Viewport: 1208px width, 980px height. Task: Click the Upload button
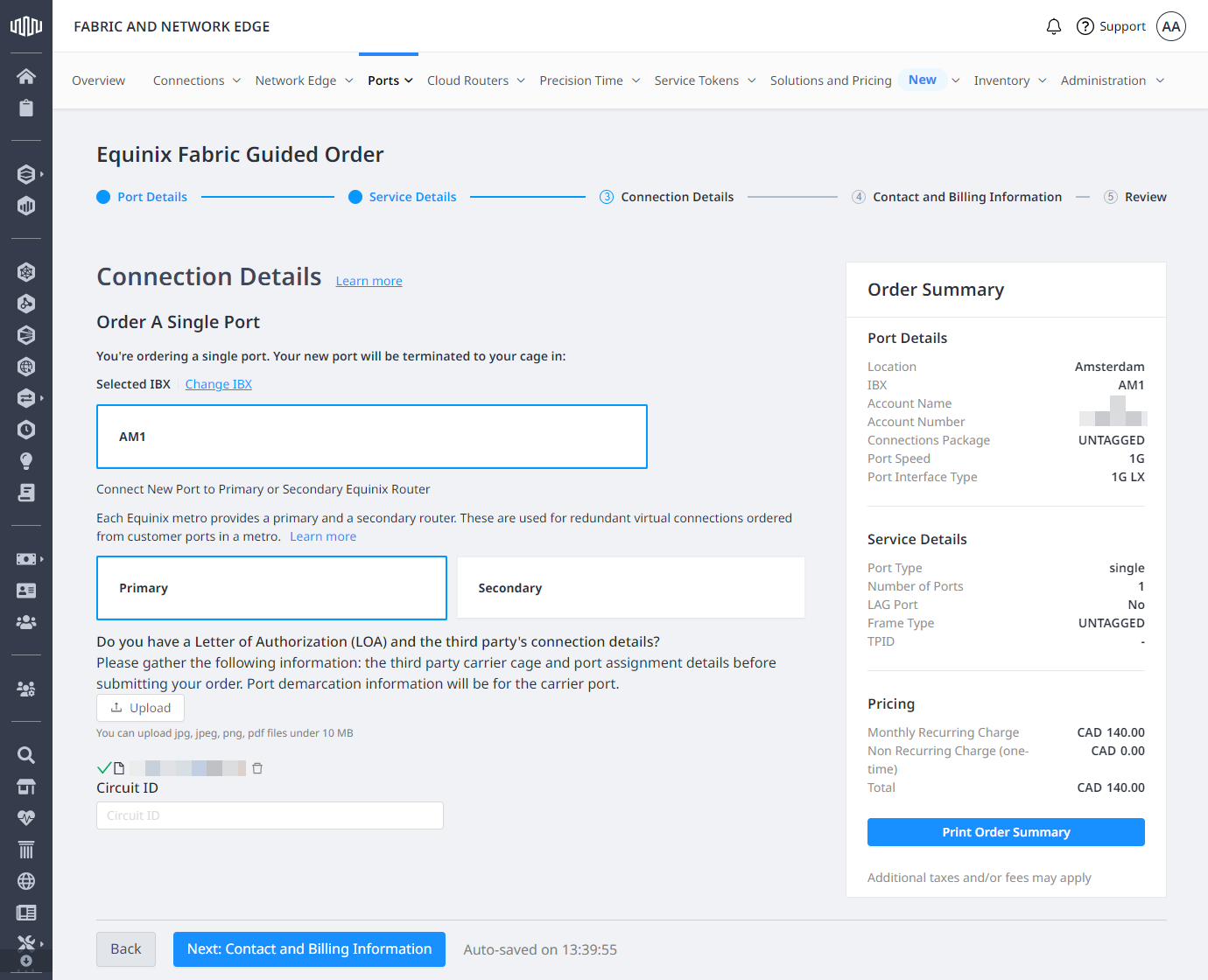(x=140, y=708)
